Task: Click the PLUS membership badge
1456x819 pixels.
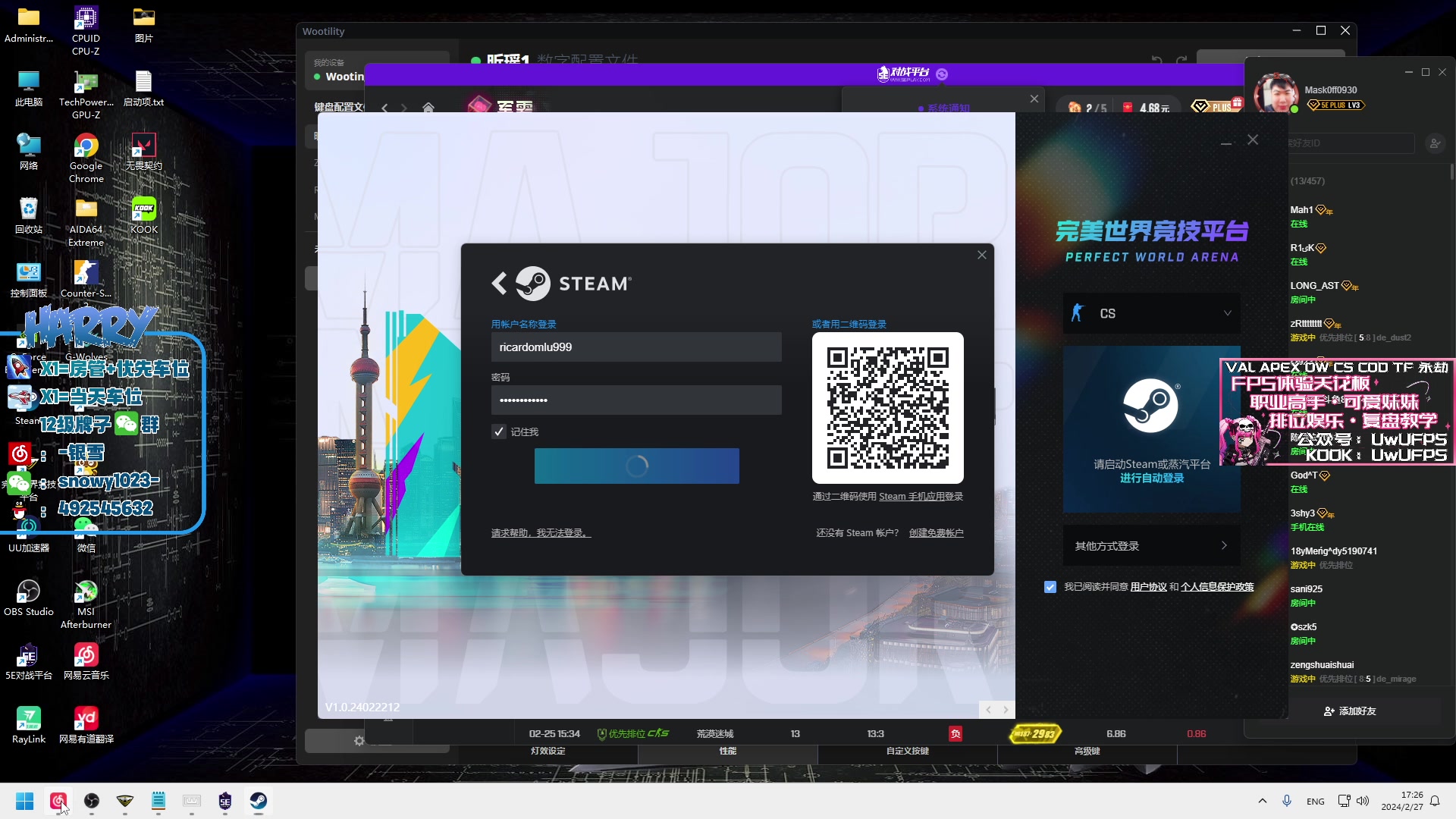Action: coord(1216,107)
